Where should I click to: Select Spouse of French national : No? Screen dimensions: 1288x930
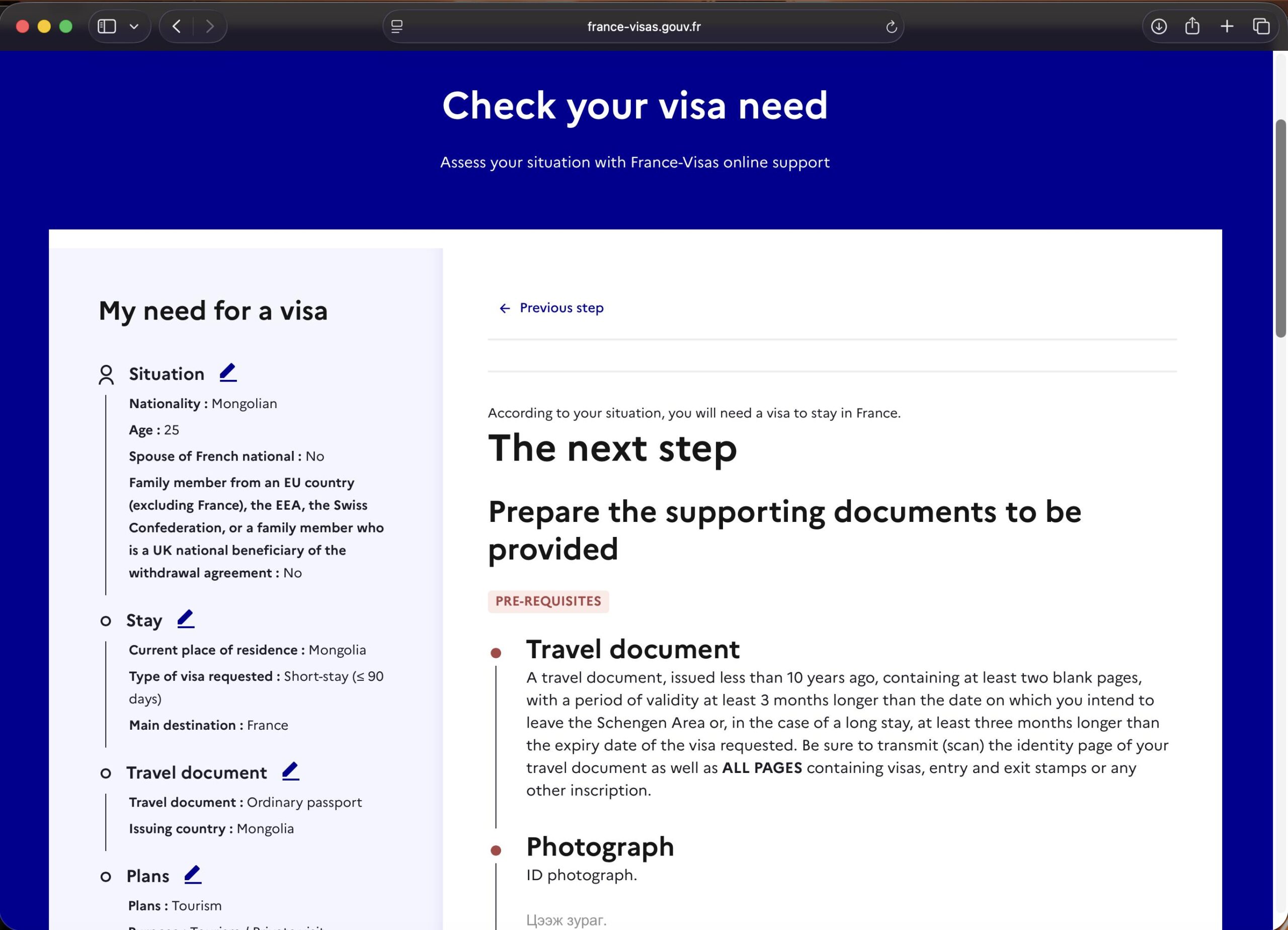click(x=226, y=456)
